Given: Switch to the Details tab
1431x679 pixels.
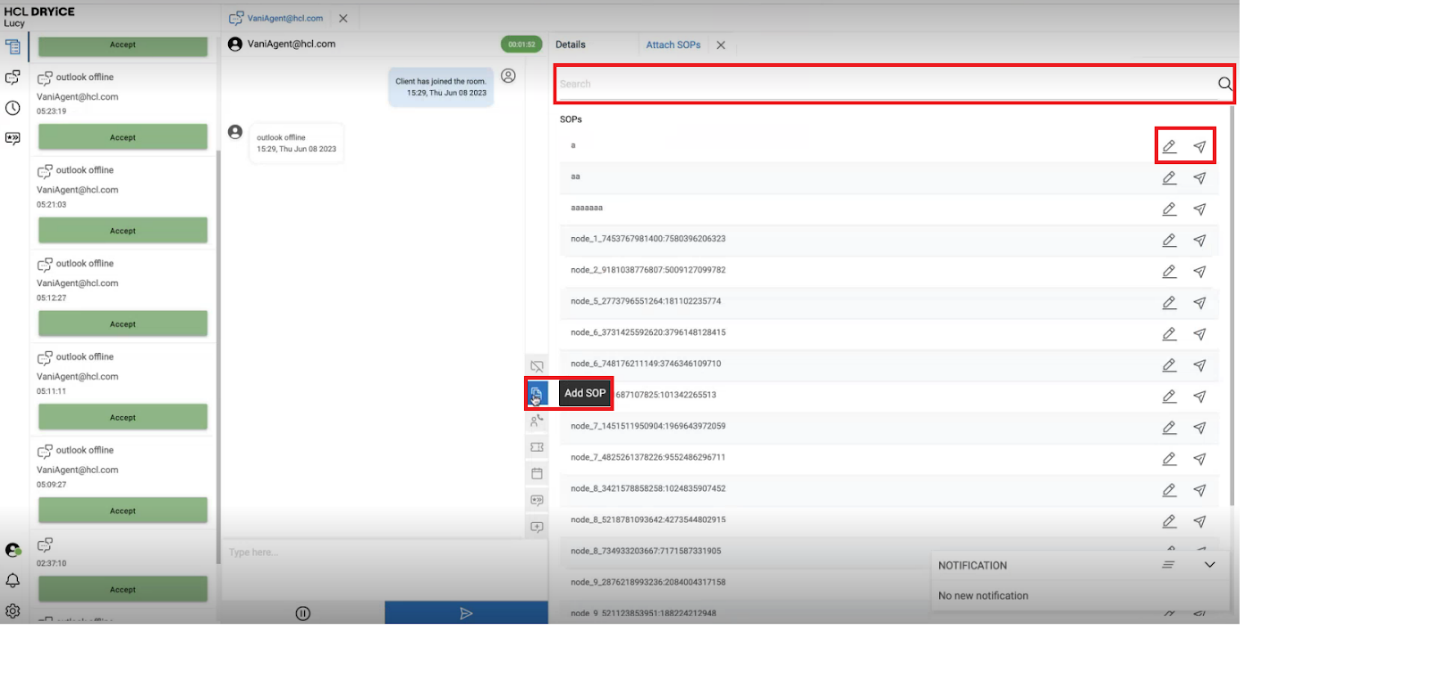Looking at the screenshot, I should point(570,45).
